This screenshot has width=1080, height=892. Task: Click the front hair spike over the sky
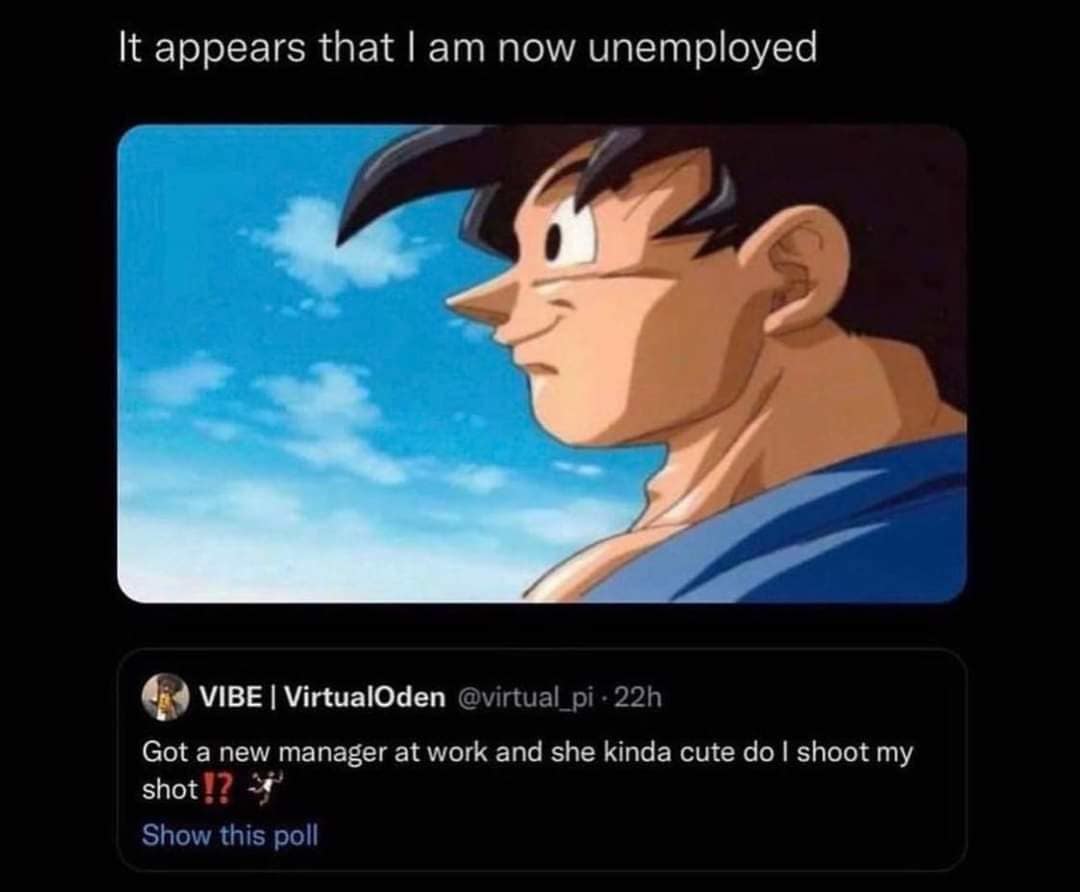[393, 180]
